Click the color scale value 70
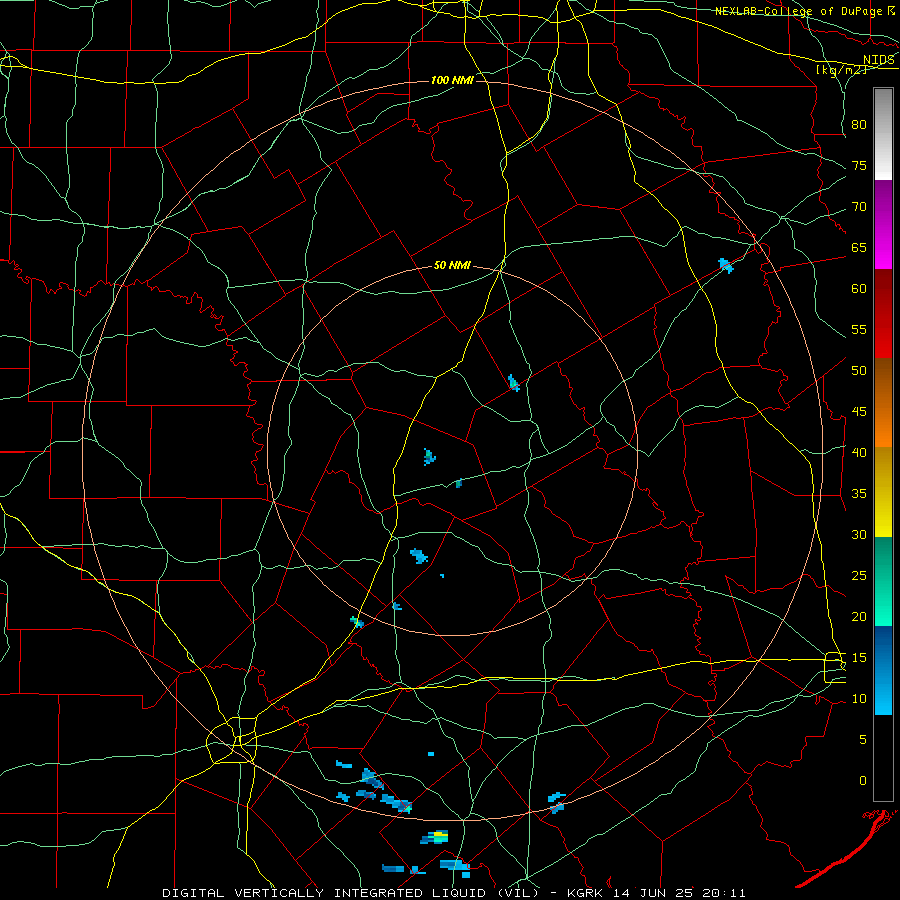Screen dimensions: 900x900 click(x=859, y=207)
